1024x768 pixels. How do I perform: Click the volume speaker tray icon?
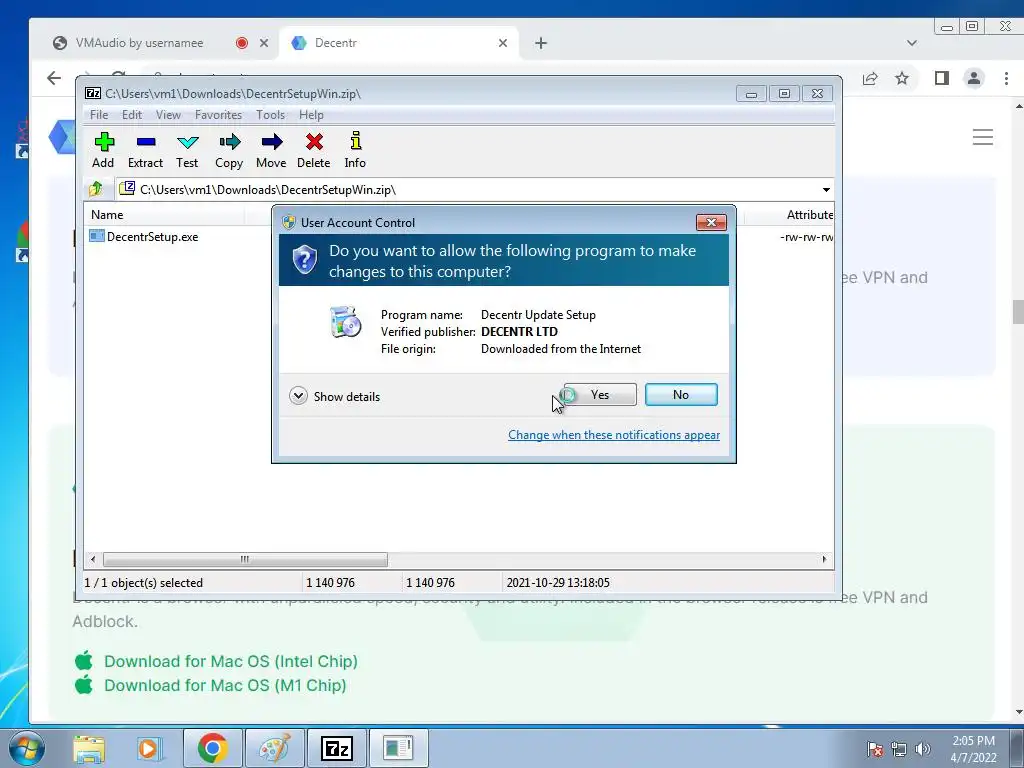click(x=922, y=749)
